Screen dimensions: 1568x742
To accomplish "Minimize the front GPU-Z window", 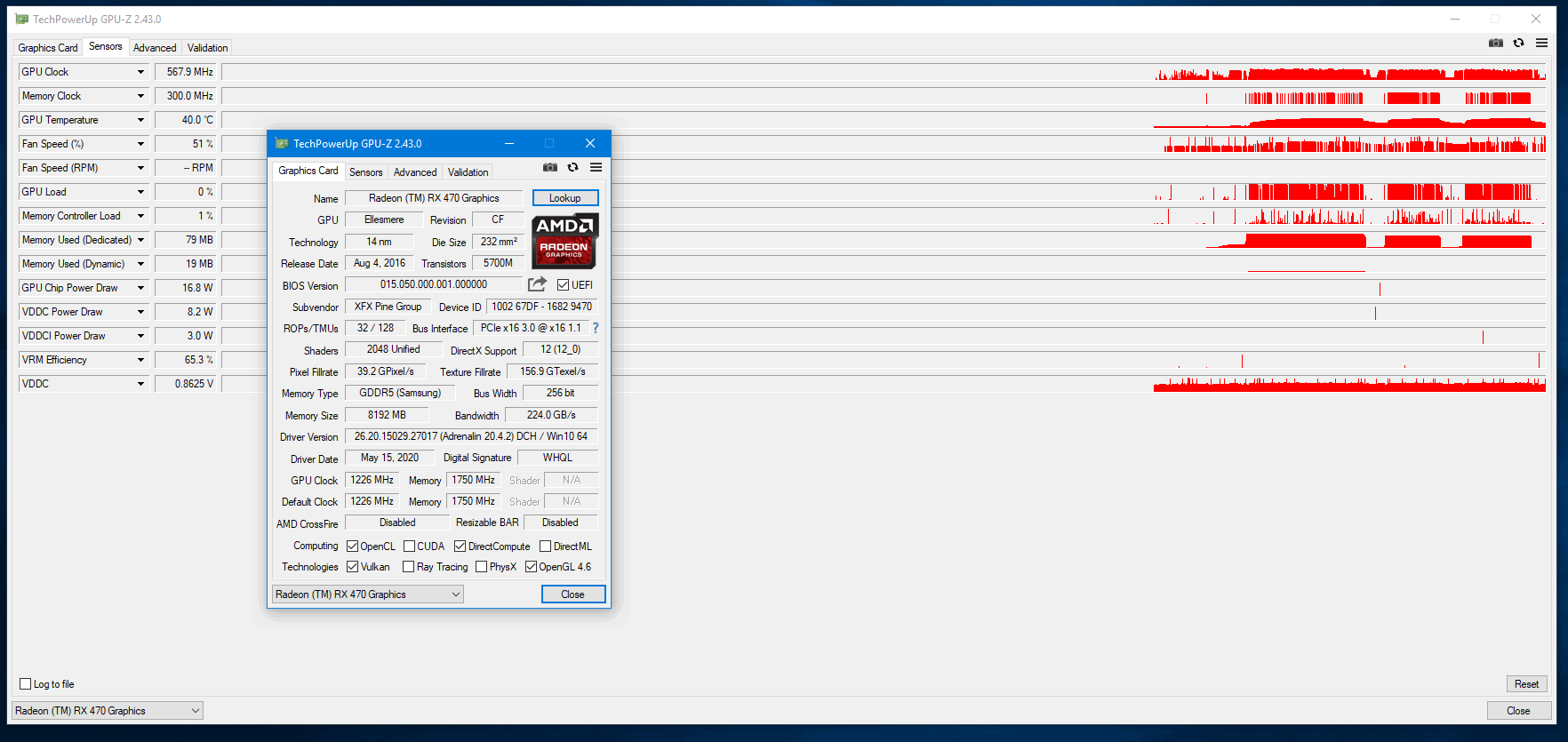I will point(509,143).
